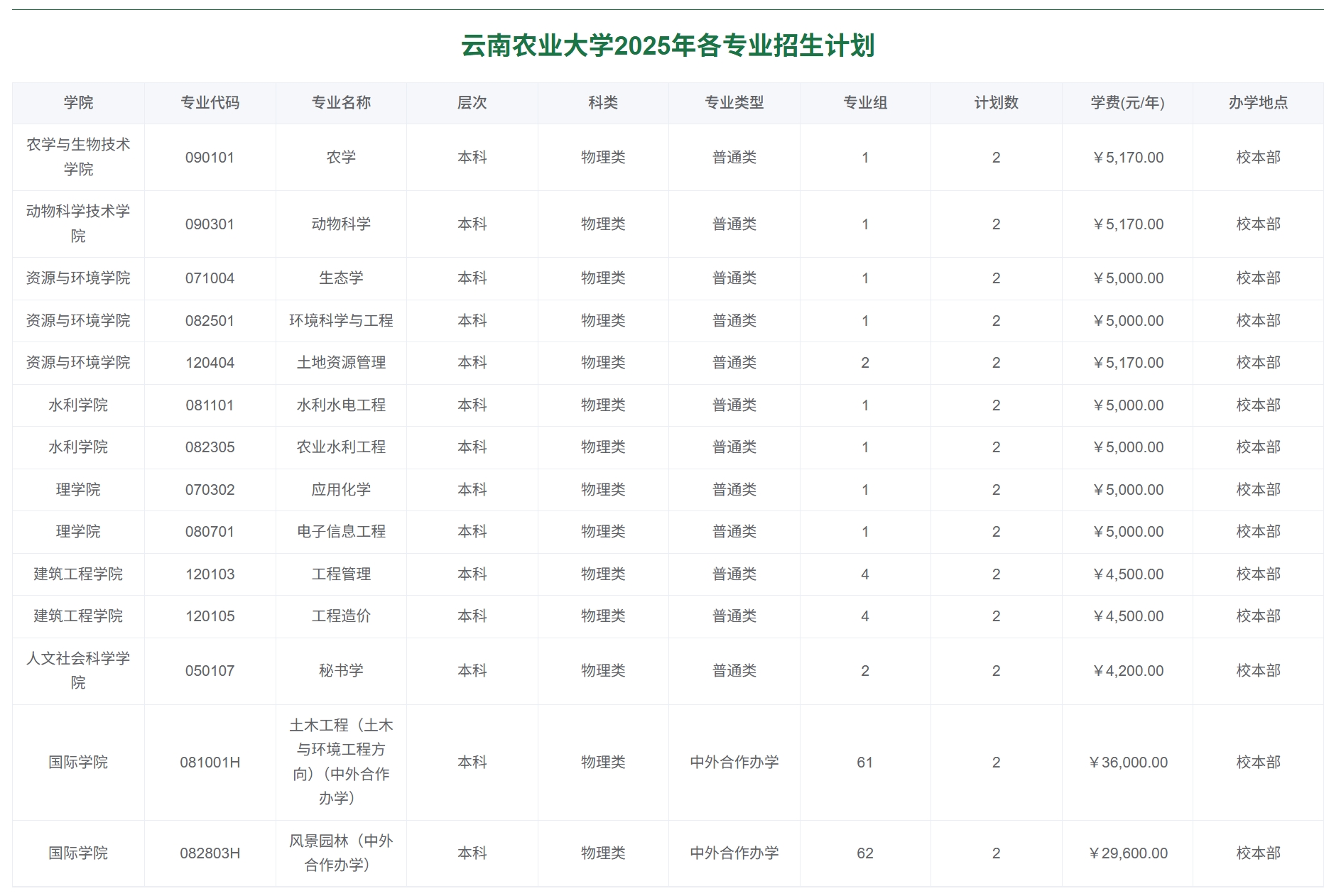Select major code 081101

click(210, 405)
